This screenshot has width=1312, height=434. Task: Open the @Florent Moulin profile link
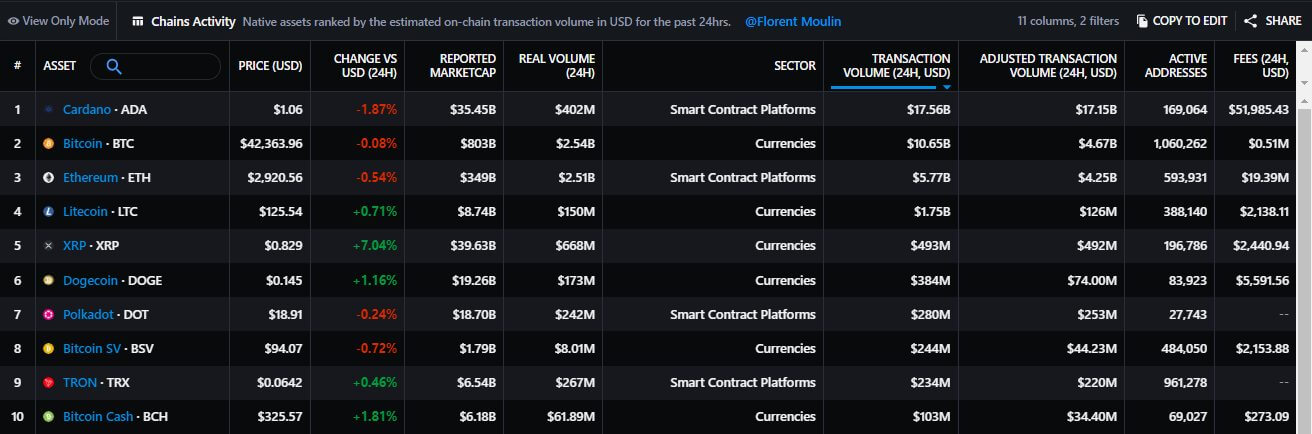[793, 21]
